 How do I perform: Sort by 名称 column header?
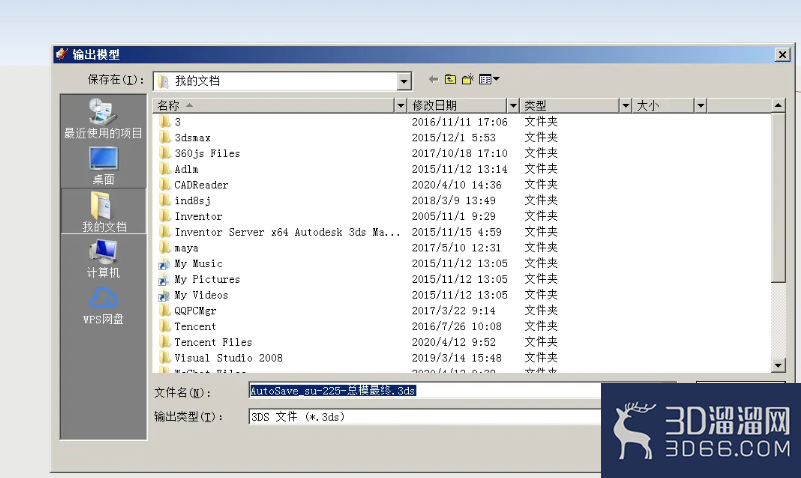[x=274, y=106]
